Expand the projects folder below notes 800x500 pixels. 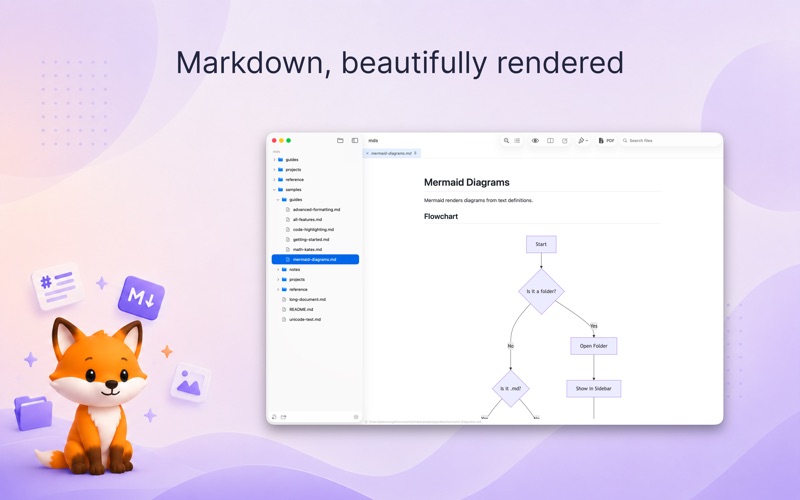(278, 280)
